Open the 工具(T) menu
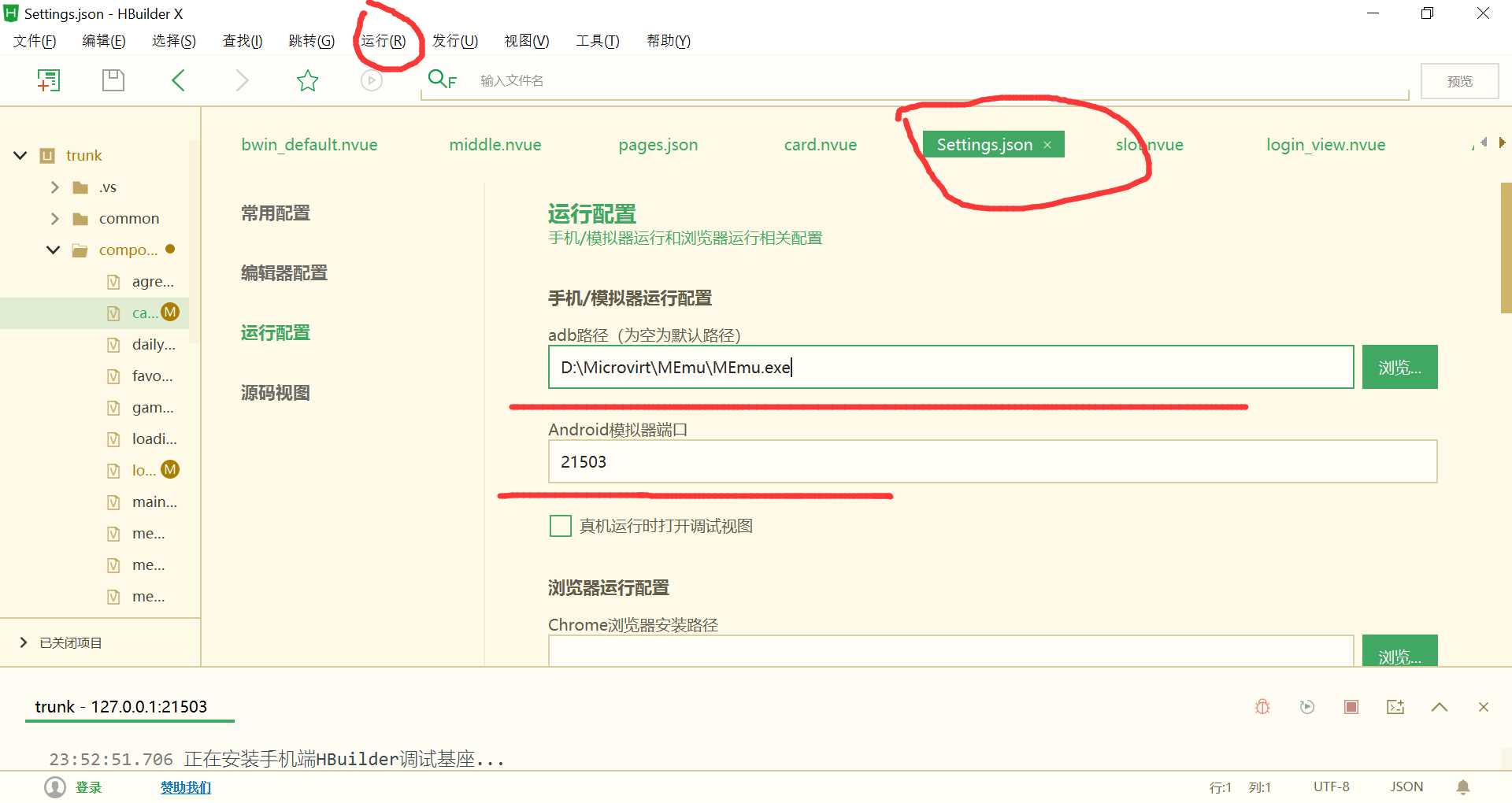 598,41
